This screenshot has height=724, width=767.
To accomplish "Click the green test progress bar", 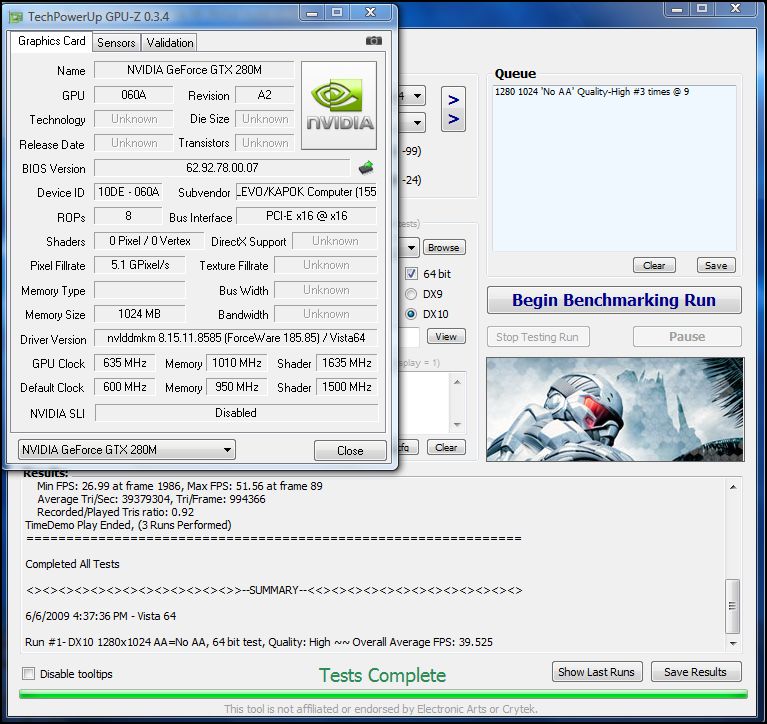I will click(x=383, y=694).
